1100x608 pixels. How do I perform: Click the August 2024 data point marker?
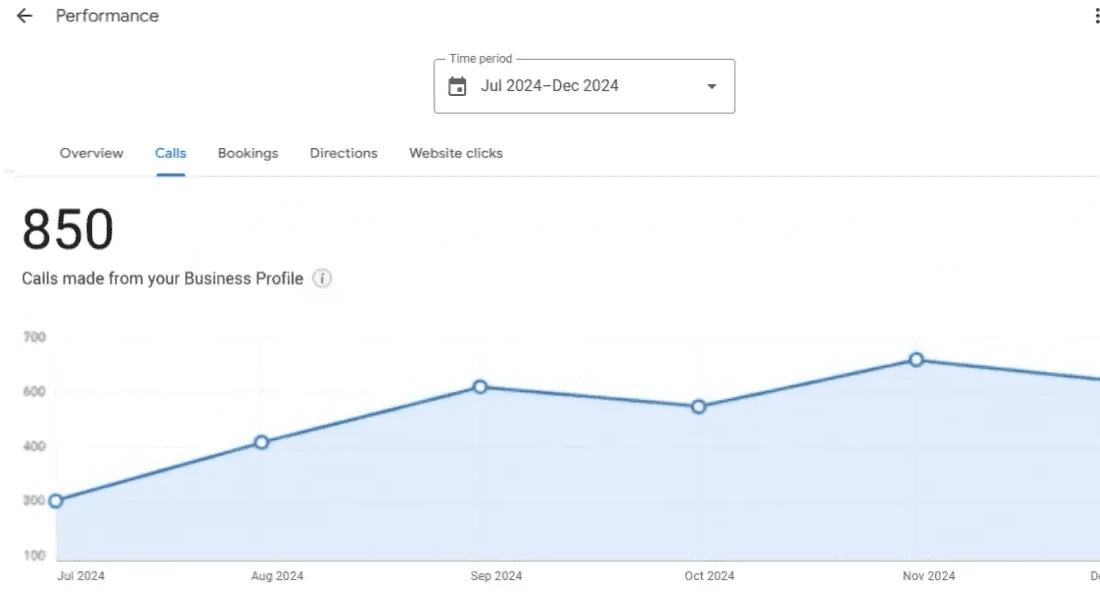coord(262,440)
